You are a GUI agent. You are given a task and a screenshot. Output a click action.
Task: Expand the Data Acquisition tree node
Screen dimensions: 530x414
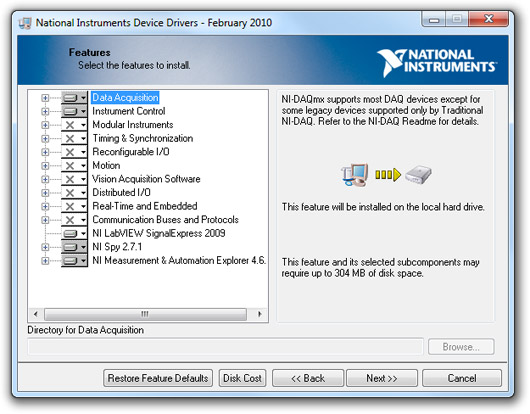pyautogui.click(x=45, y=98)
